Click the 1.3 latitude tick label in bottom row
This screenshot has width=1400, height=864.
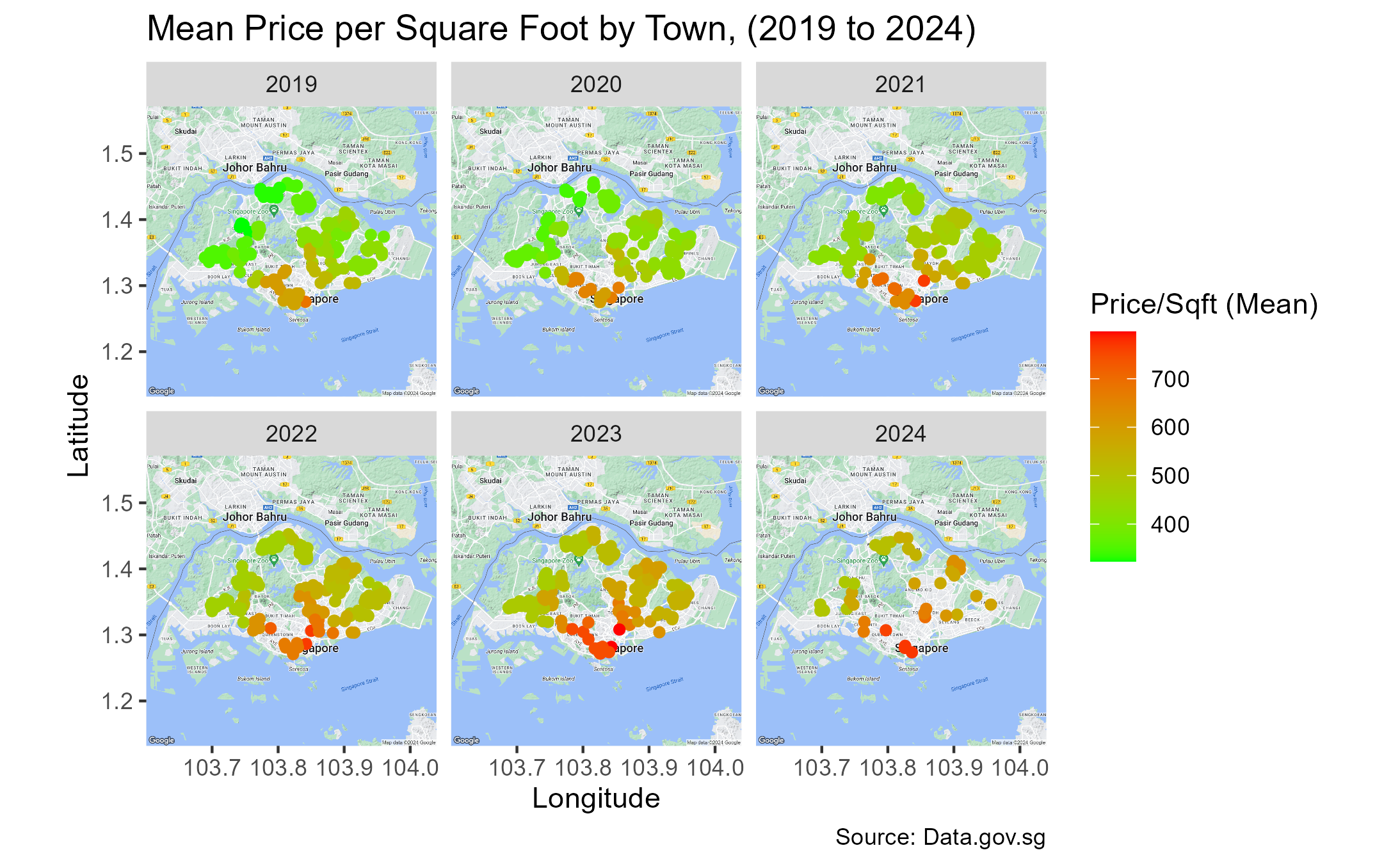pos(117,636)
